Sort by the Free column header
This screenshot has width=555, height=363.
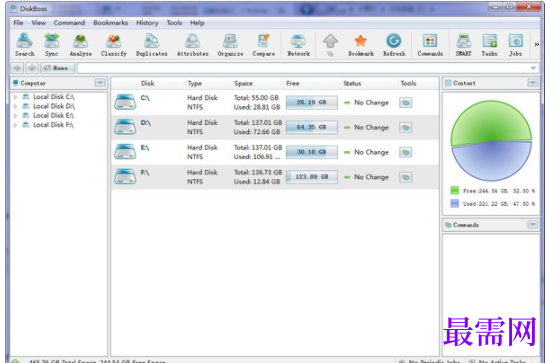coord(293,83)
